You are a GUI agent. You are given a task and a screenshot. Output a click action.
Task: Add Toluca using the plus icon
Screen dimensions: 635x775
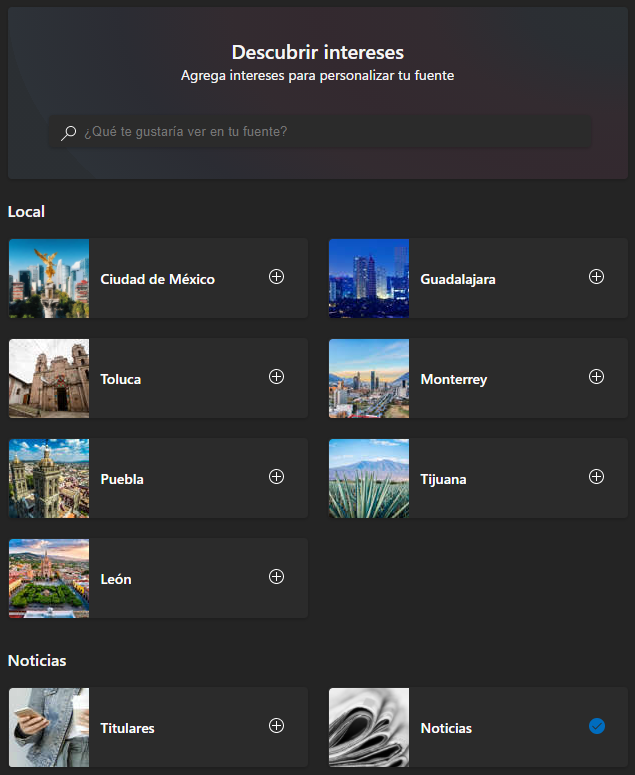tap(276, 377)
